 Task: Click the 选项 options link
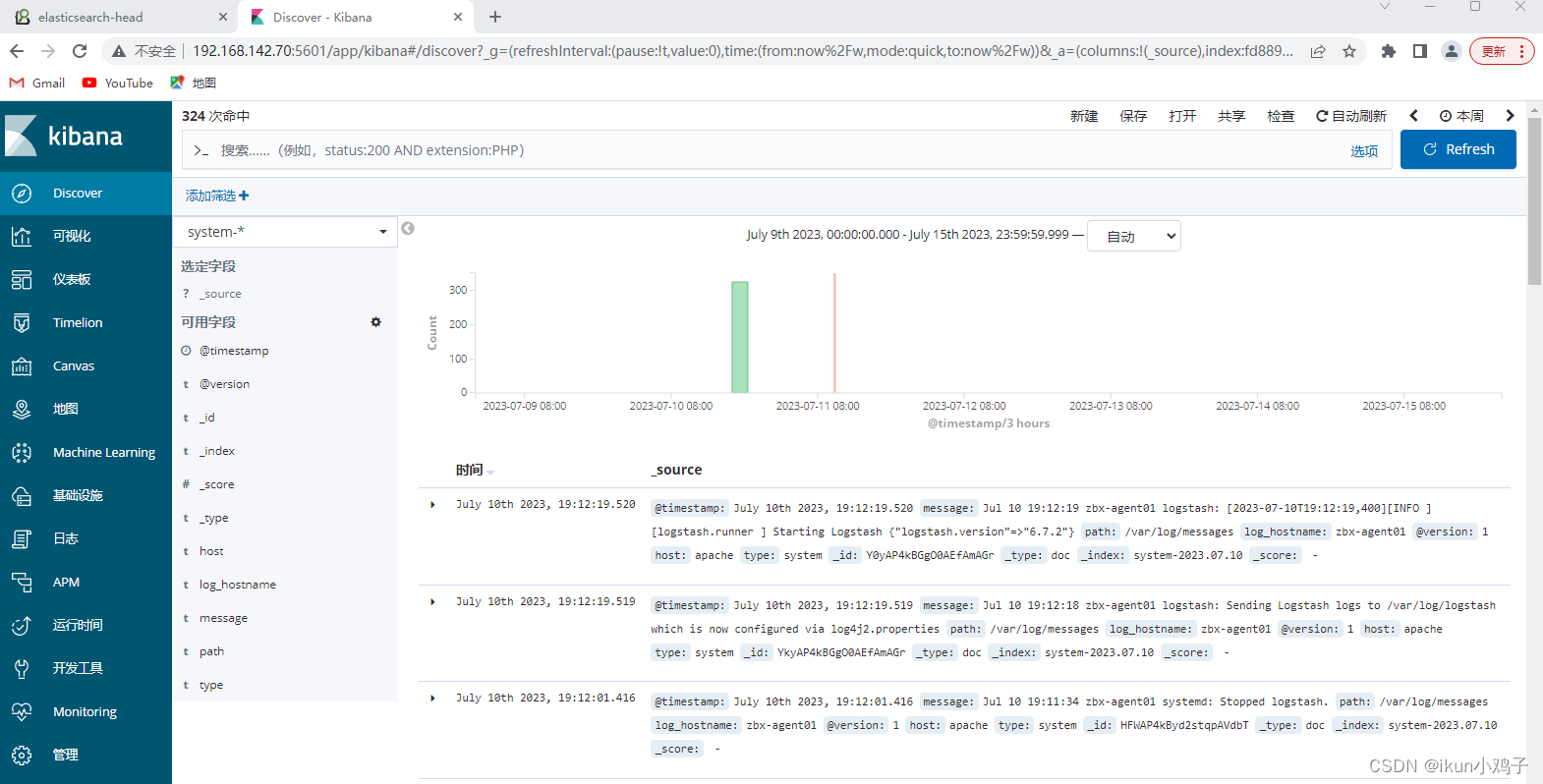tap(1364, 151)
